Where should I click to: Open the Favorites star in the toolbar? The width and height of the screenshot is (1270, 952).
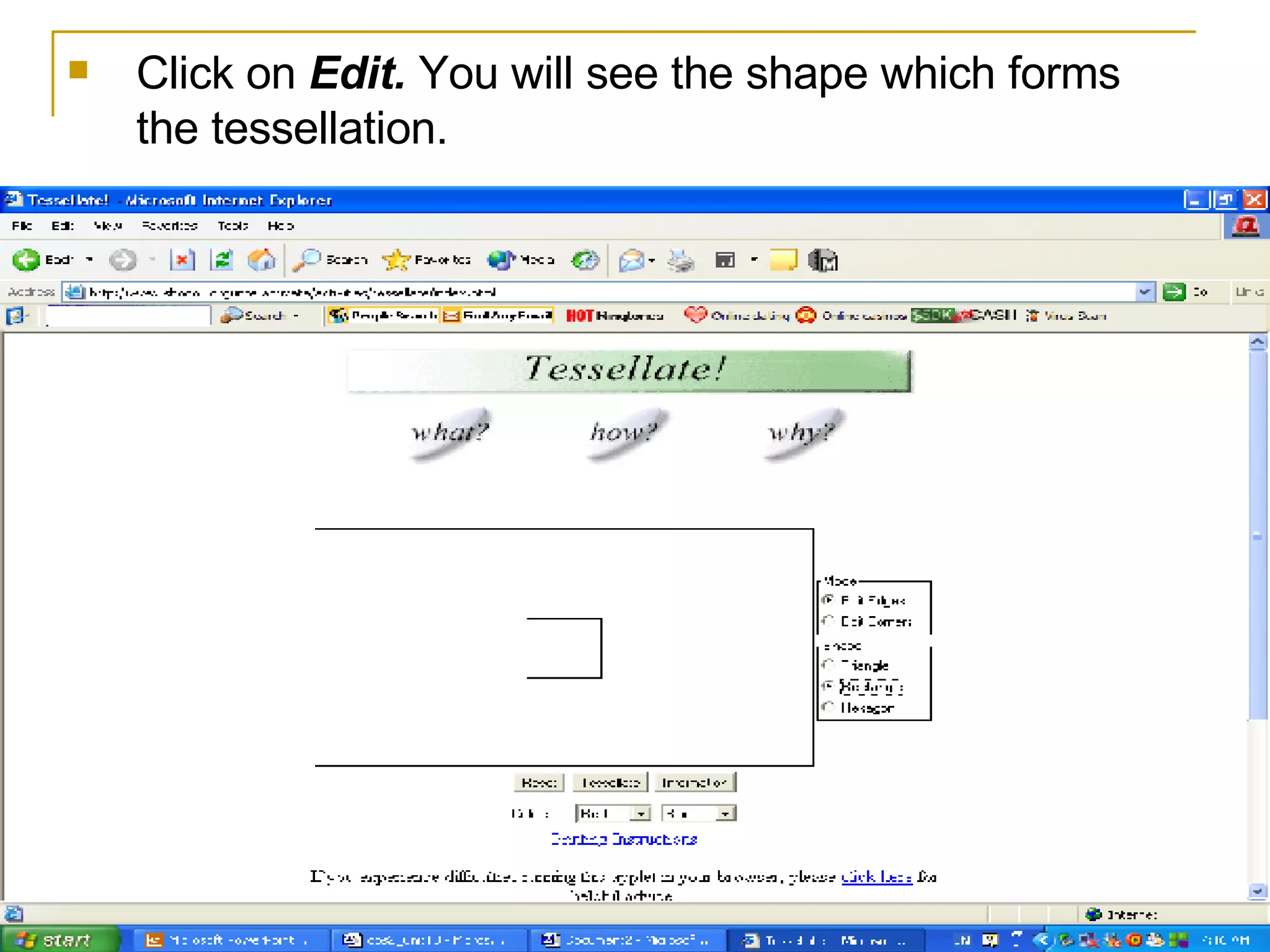396,260
